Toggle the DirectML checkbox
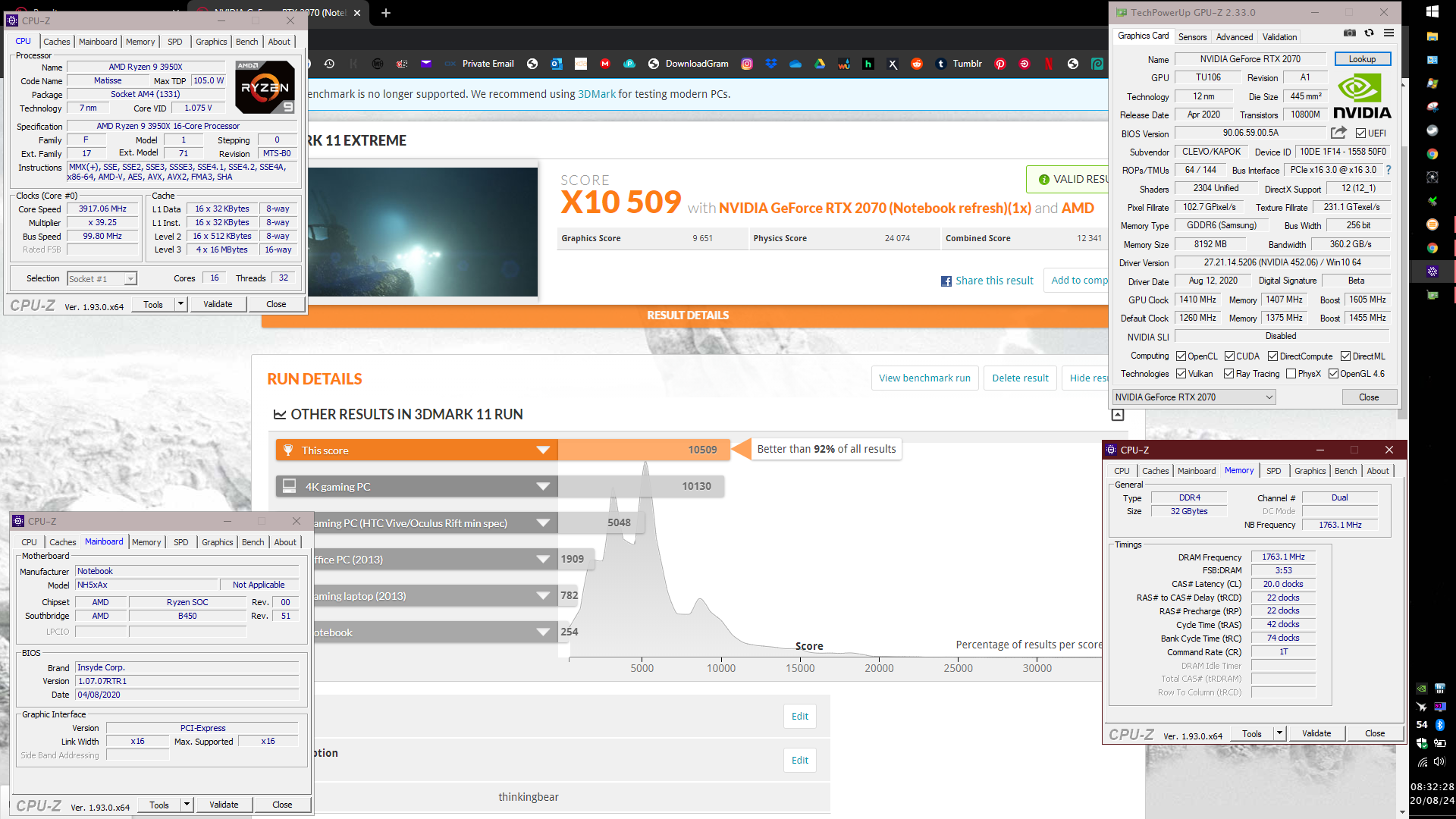 [x=1345, y=356]
